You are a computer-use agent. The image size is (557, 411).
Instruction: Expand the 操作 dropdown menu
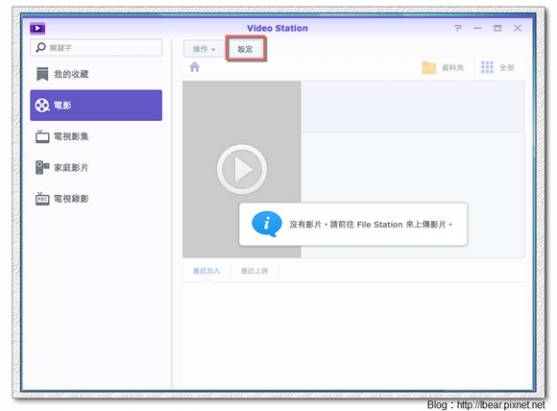(204, 49)
